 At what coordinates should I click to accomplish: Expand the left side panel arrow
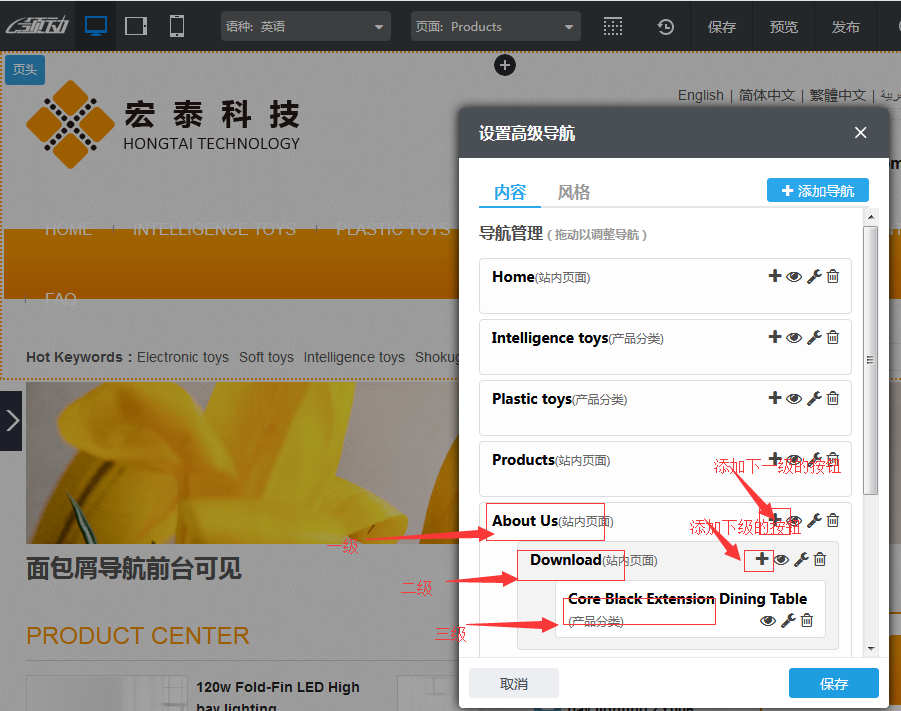click(x=11, y=420)
